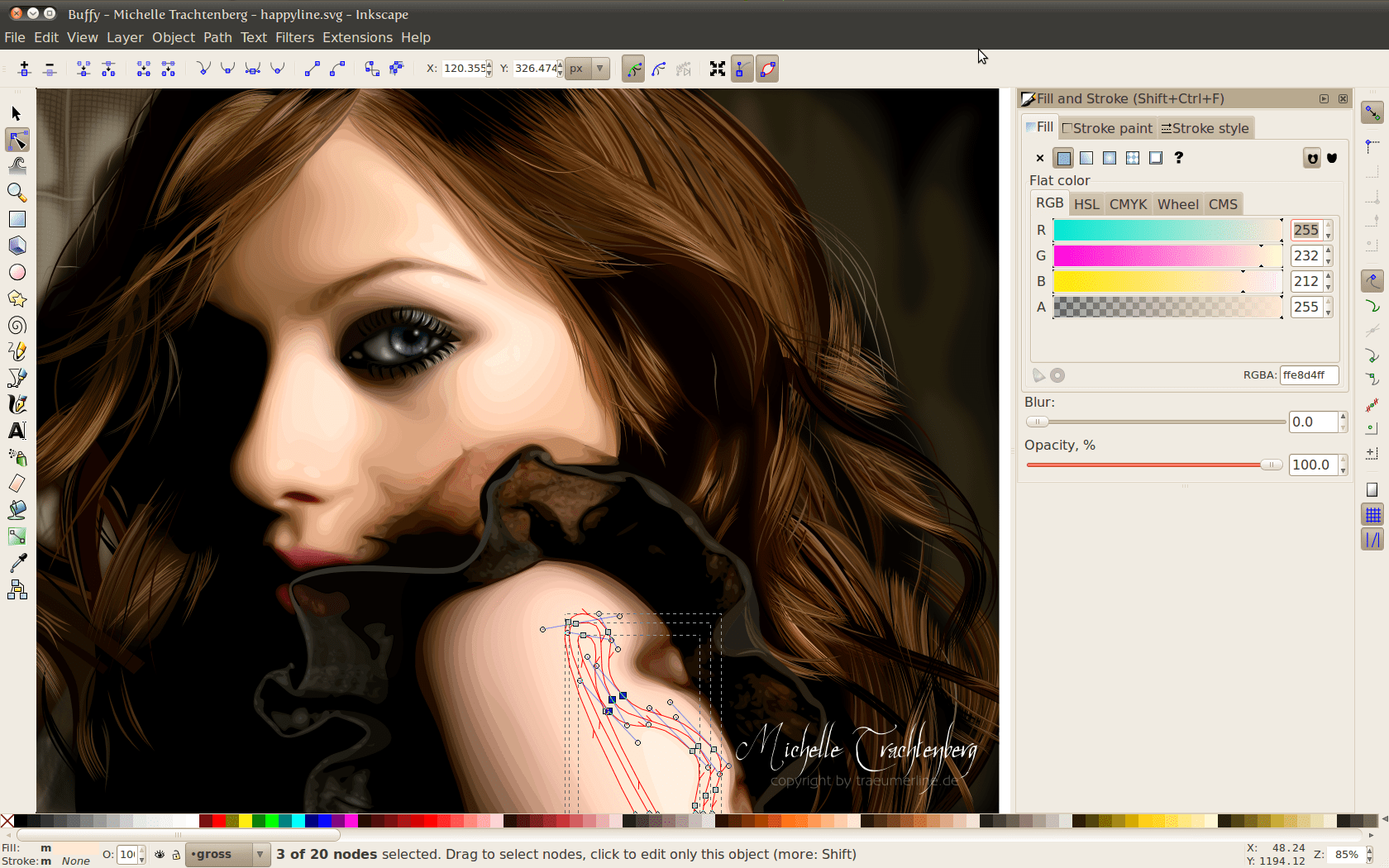Viewport: 1389px width, 868px height.
Task: Pick the color picker (Dropper) tool
Action: [17, 563]
